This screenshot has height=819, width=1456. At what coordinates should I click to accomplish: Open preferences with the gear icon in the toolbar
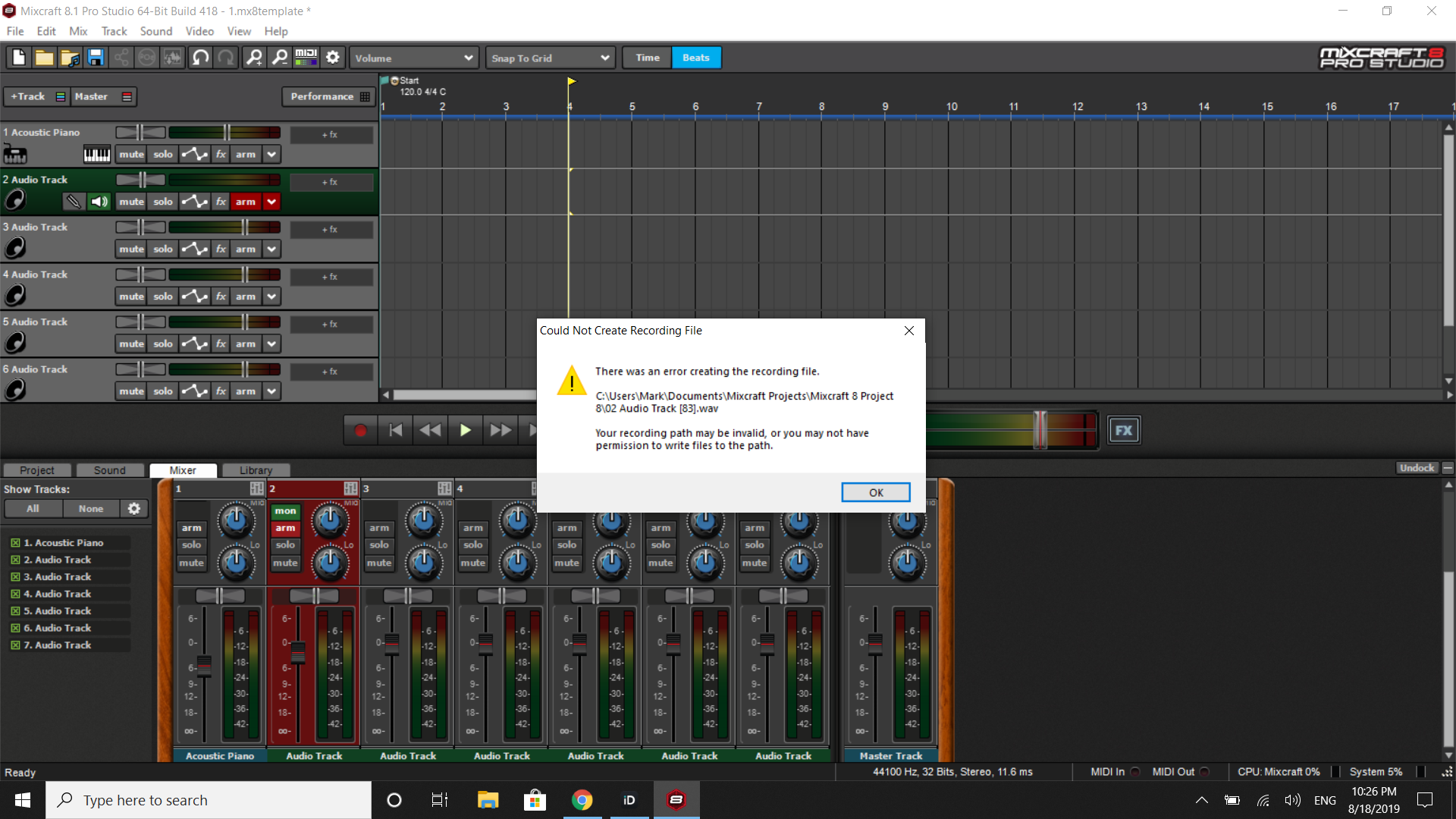click(x=332, y=58)
